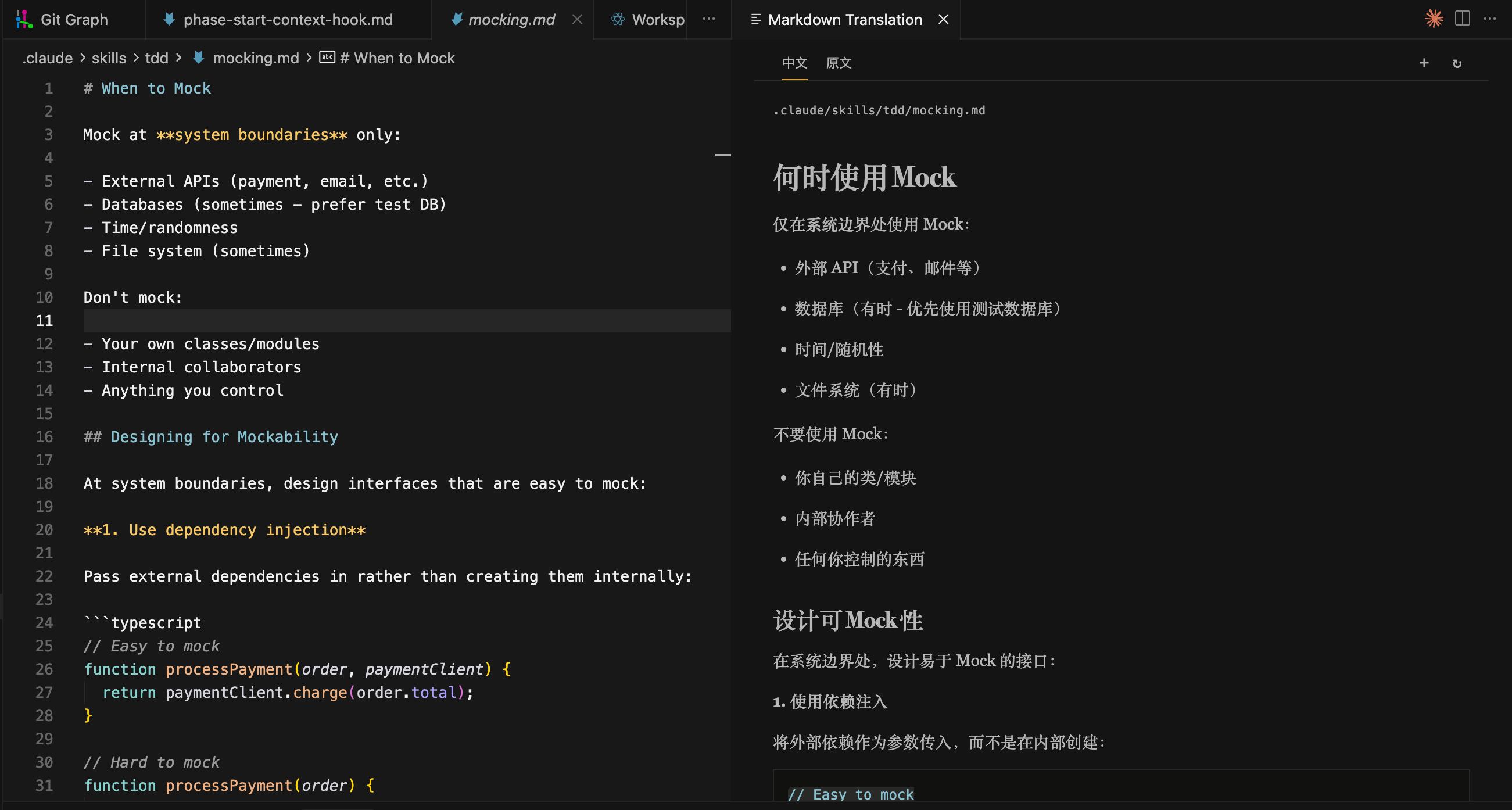Click the heading 设计可 Mock 性

pyautogui.click(x=848, y=621)
